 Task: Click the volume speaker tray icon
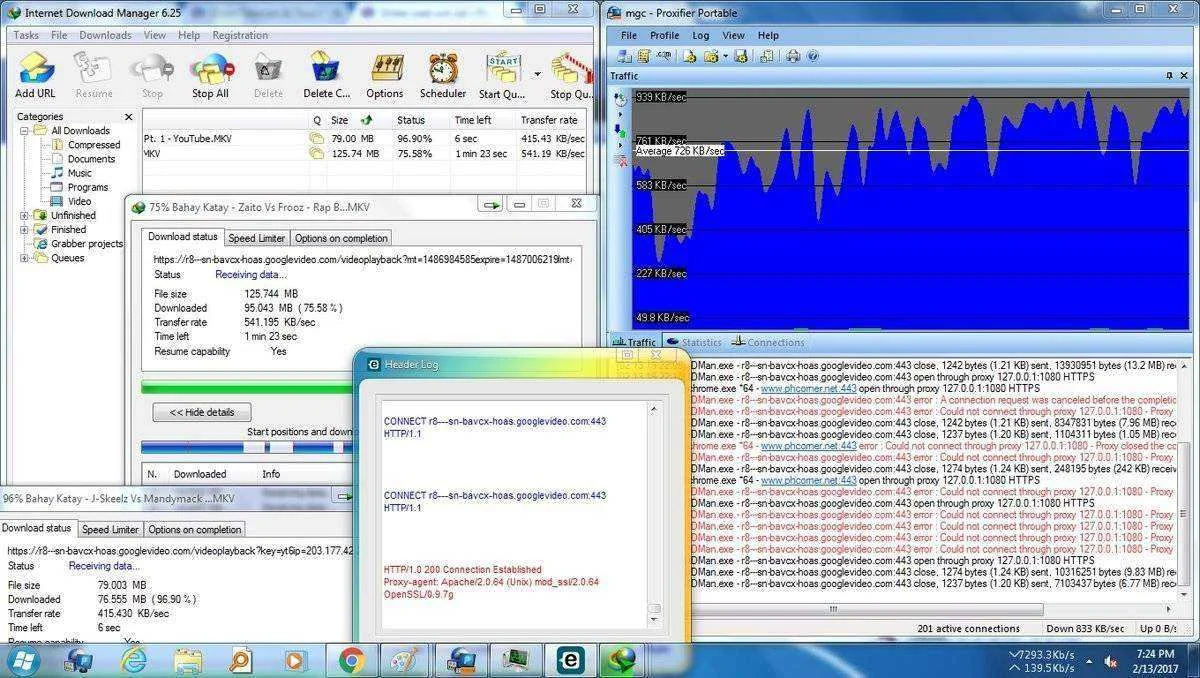point(1109,661)
